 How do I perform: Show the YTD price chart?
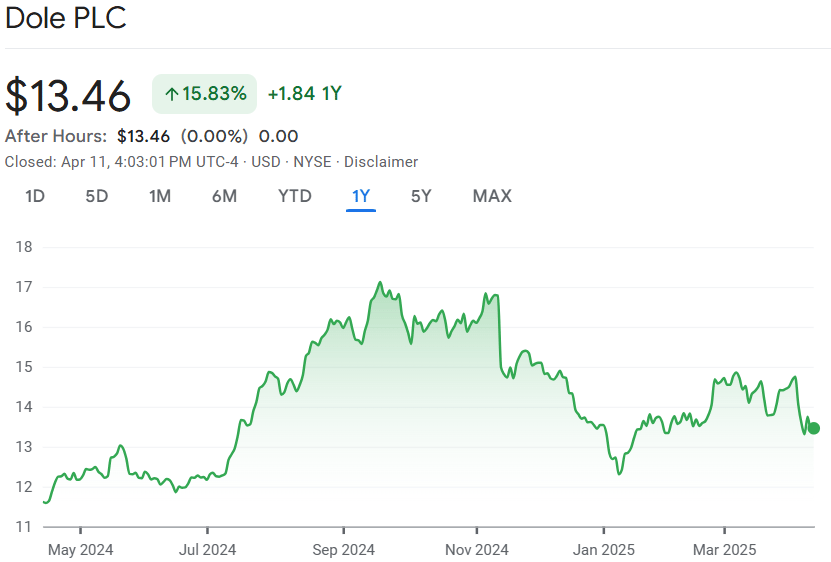(x=295, y=196)
